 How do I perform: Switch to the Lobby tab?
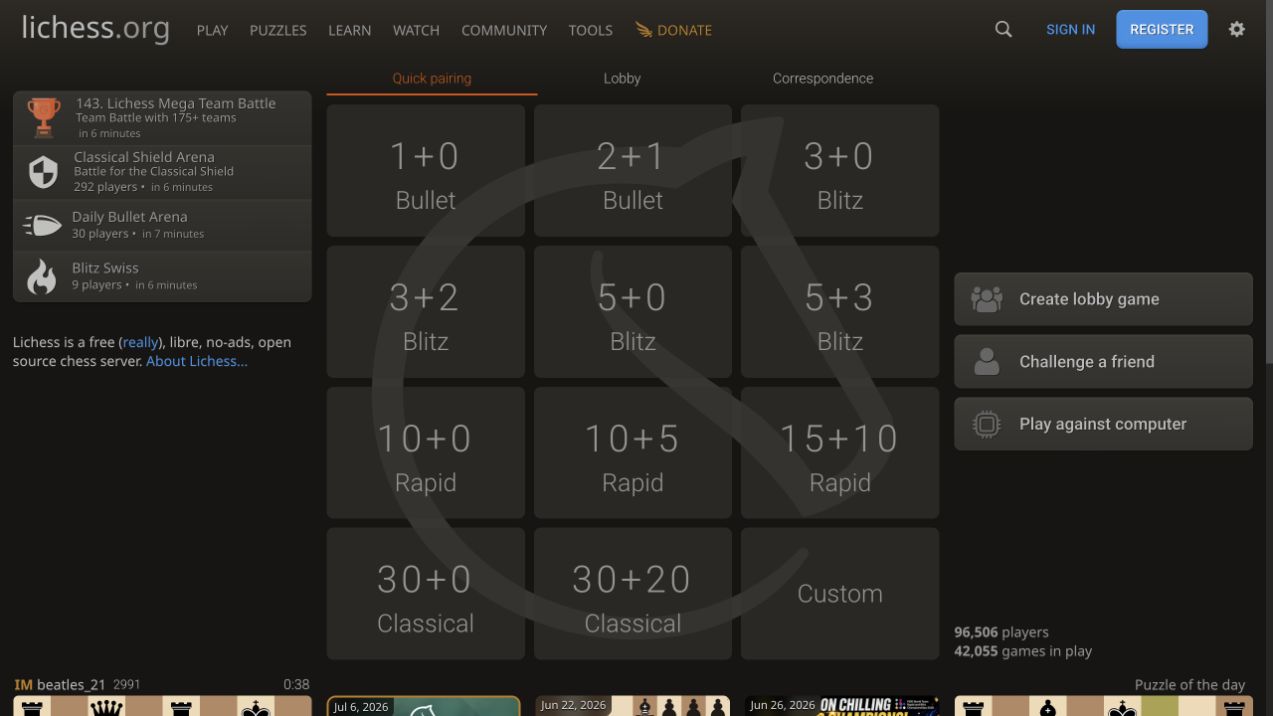point(622,78)
